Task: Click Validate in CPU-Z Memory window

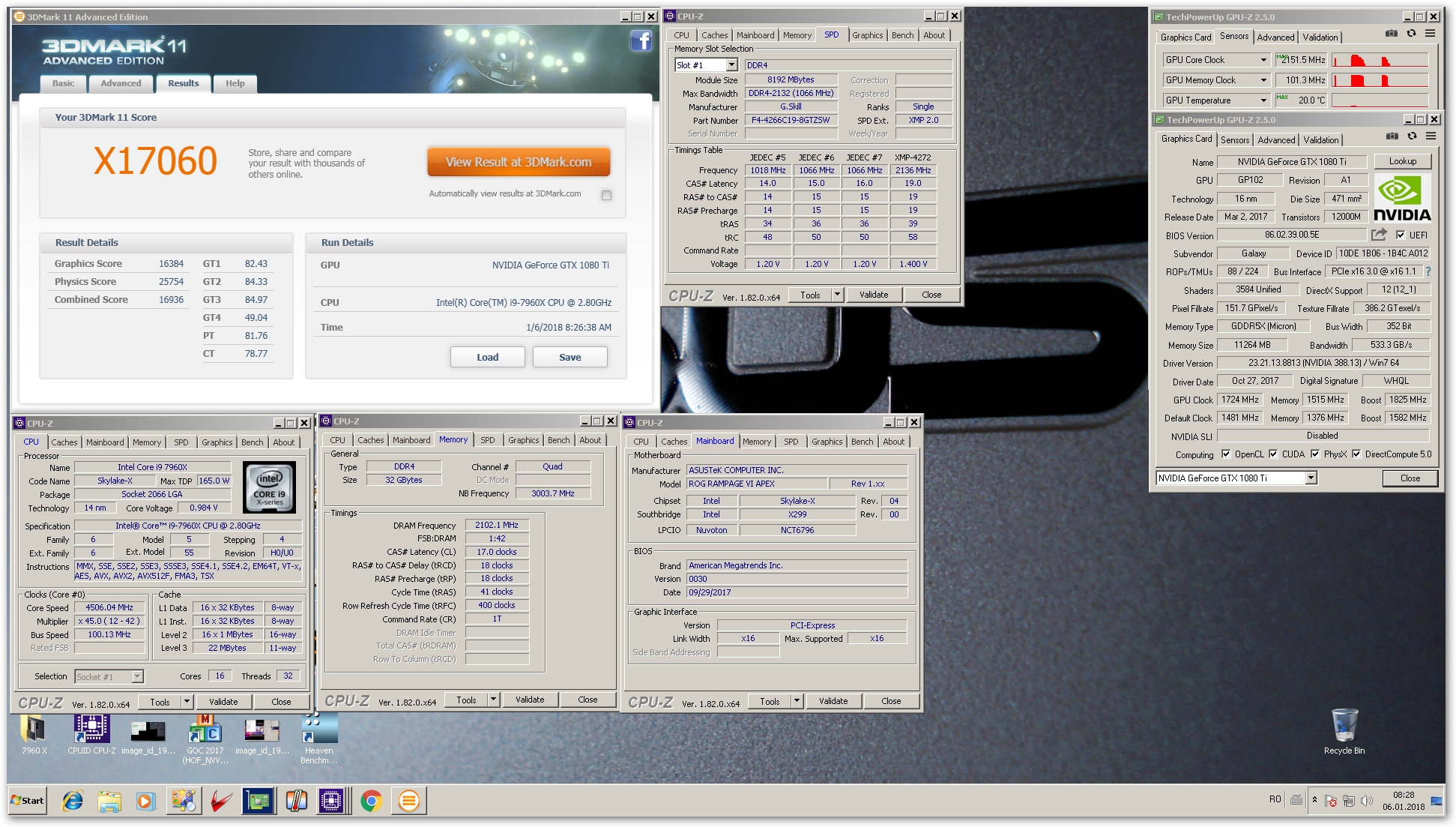Action: [x=530, y=700]
